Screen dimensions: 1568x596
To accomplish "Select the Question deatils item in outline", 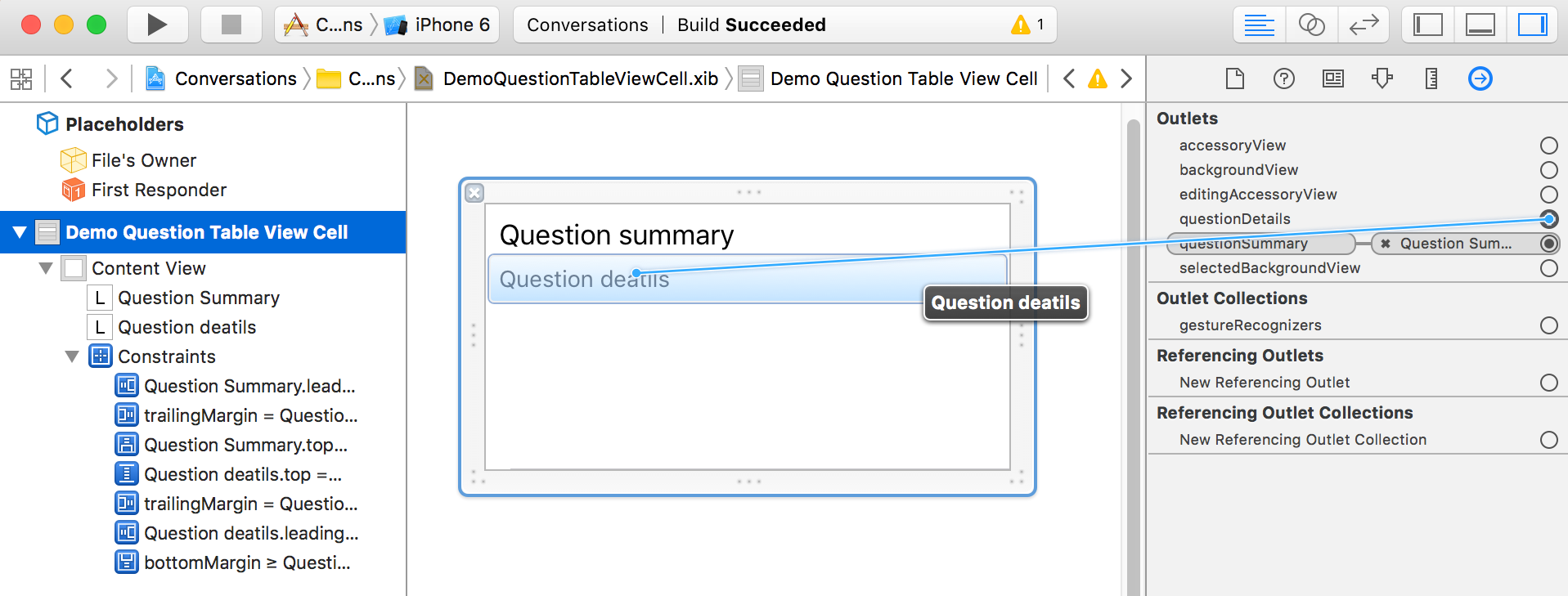I will click(x=186, y=327).
